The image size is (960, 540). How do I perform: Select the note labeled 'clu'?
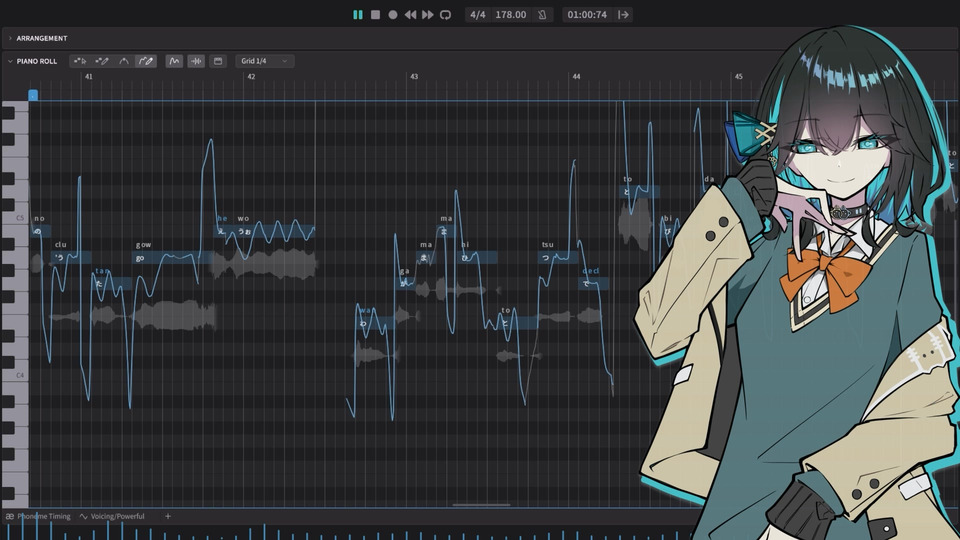(x=72, y=258)
